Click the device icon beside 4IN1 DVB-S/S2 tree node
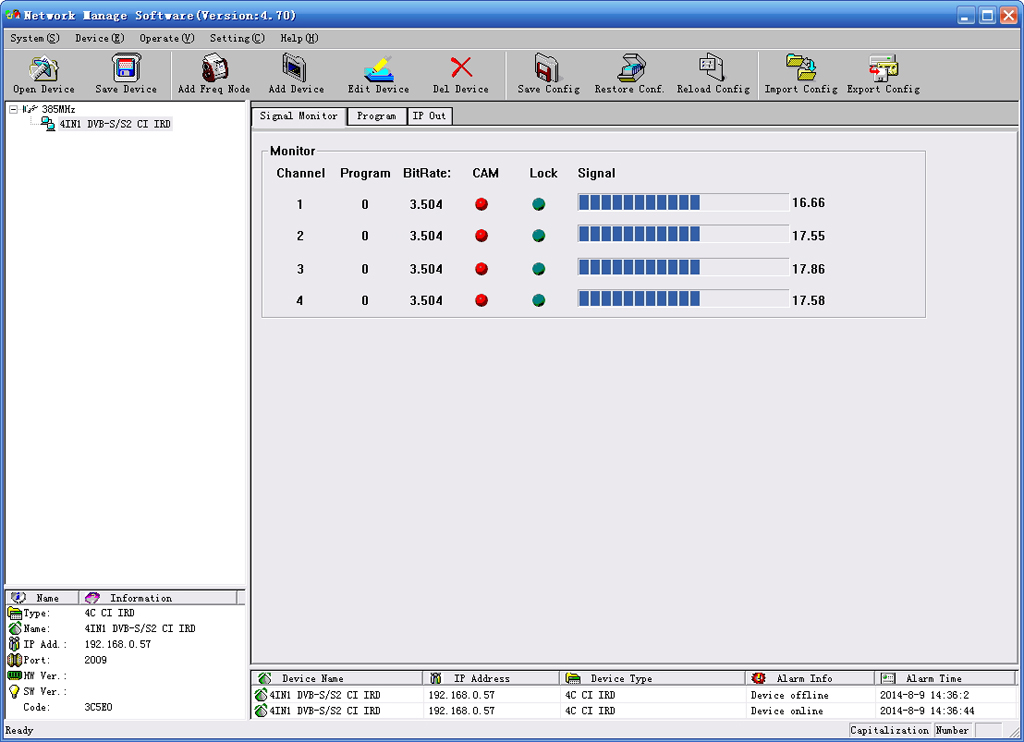1024x742 pixels. point(48,124)
